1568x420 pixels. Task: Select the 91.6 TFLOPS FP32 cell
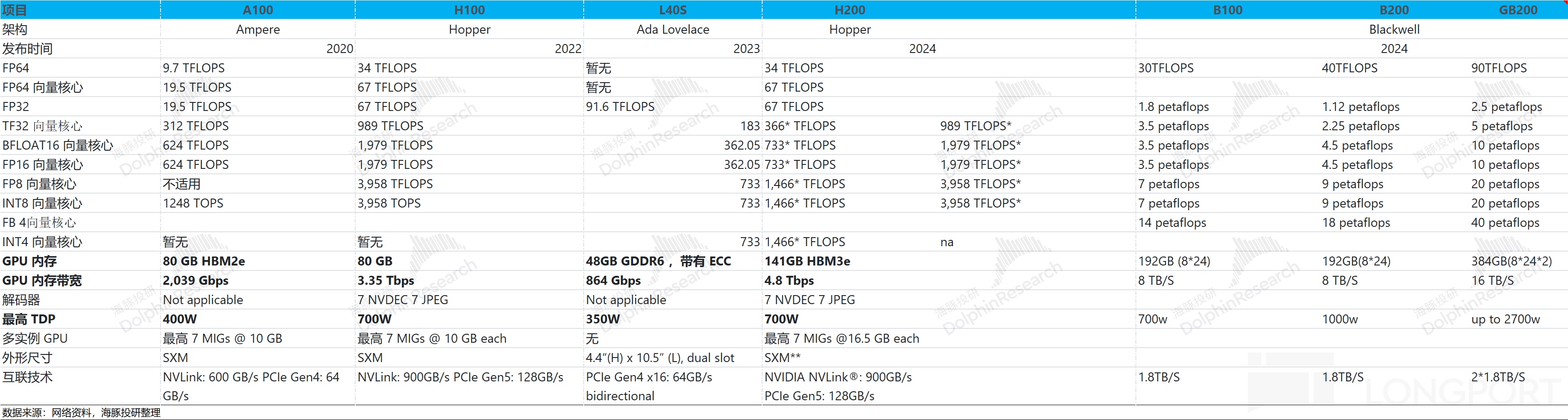[x=620, y=106]
